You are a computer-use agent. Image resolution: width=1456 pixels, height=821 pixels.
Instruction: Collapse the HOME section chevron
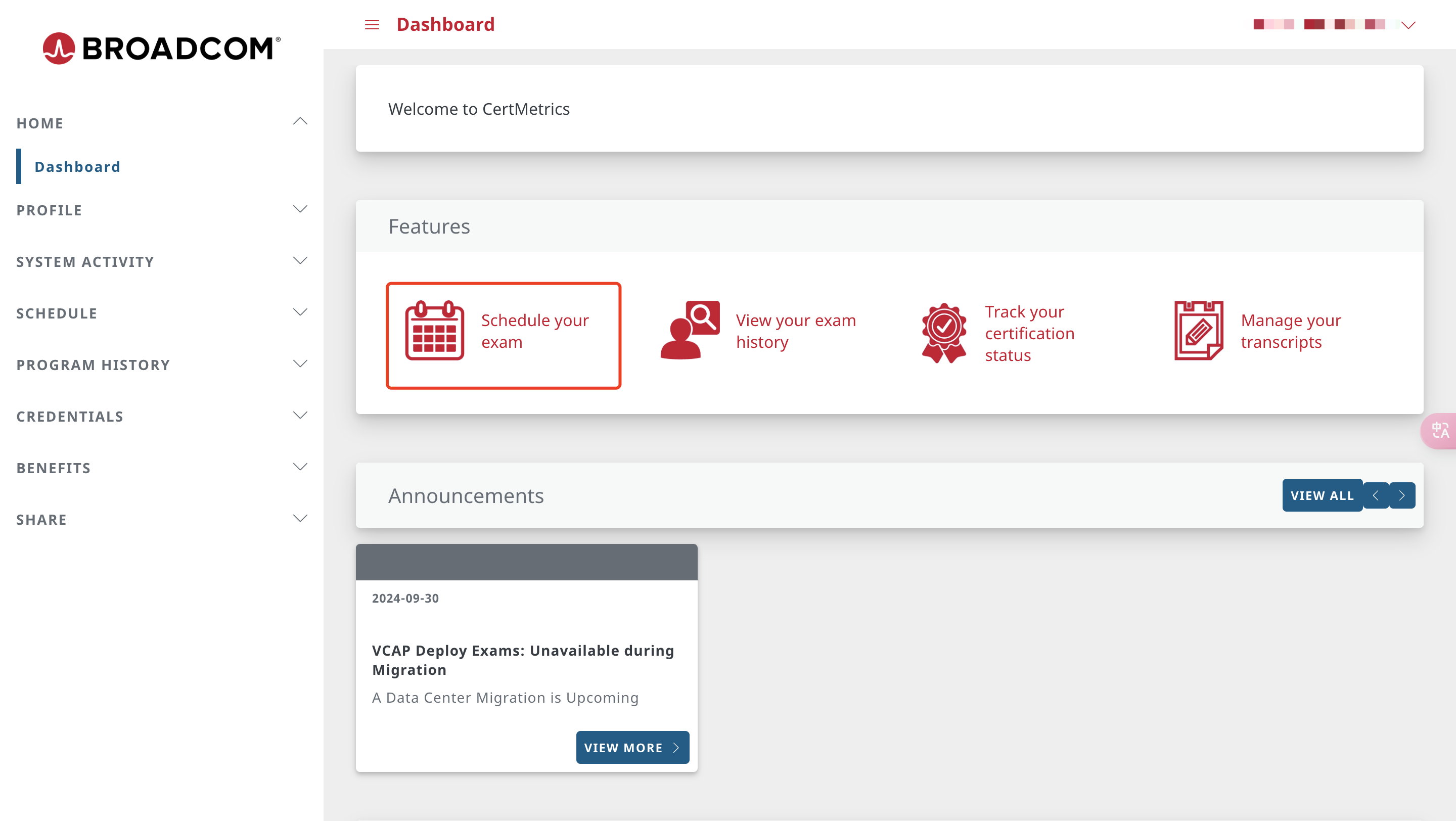[300, 121]
